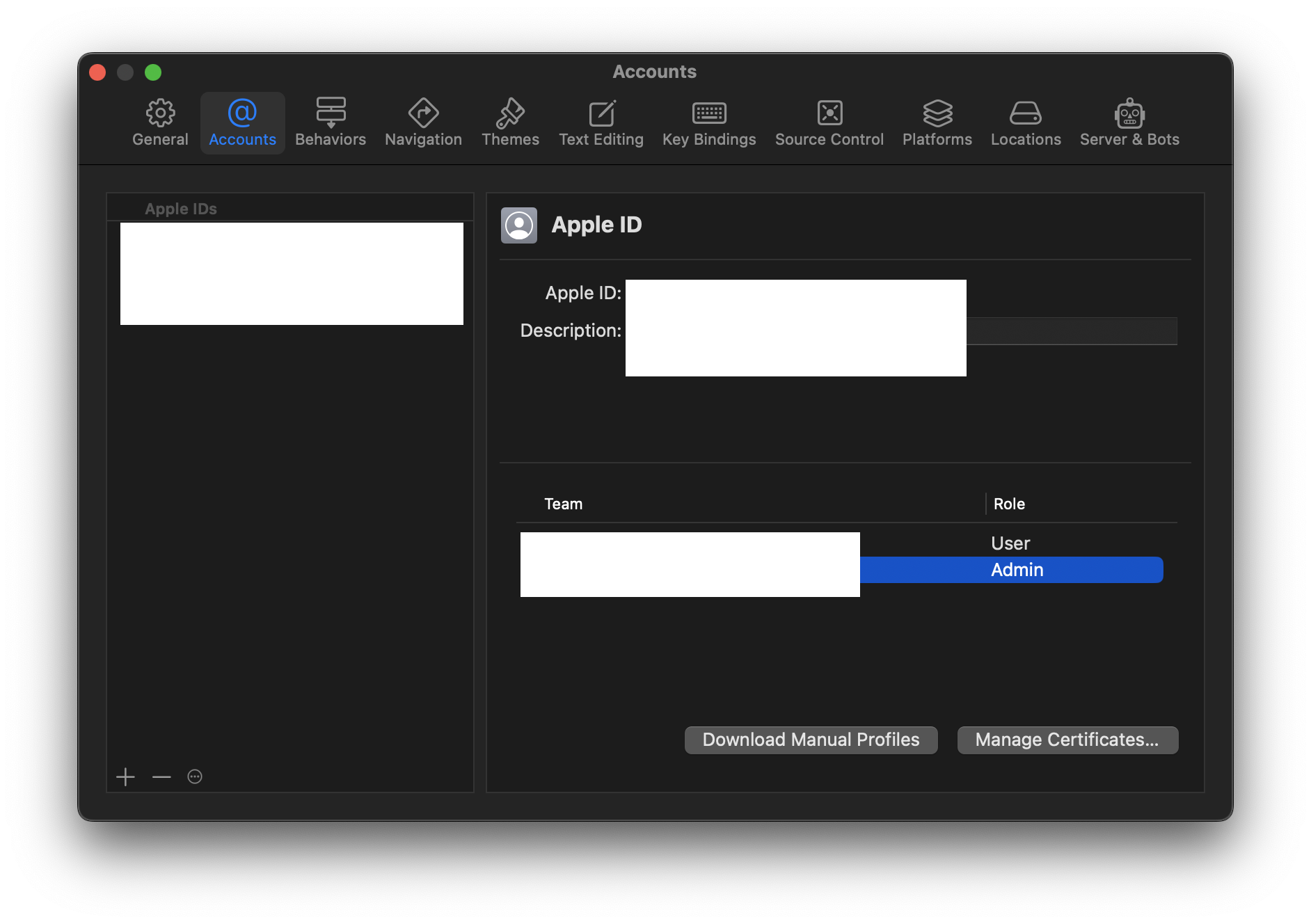Viewport: 1311px width, 924px height.
Task: Open the Platforms preferences pane
Action: tap(937, 123)
